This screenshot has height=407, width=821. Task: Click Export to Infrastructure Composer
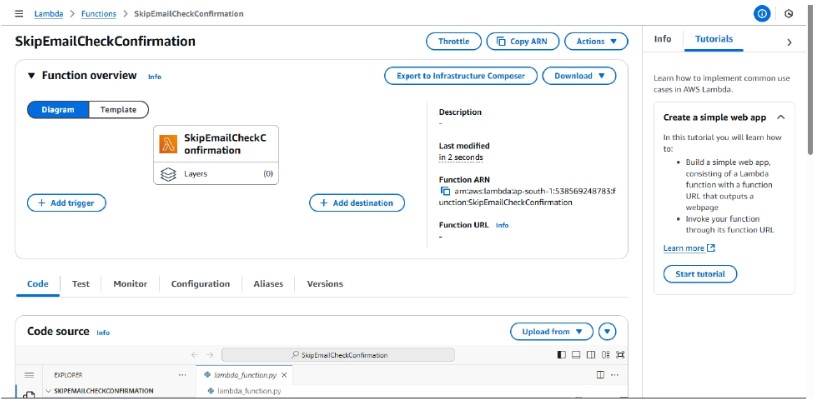tap(461, 76)
